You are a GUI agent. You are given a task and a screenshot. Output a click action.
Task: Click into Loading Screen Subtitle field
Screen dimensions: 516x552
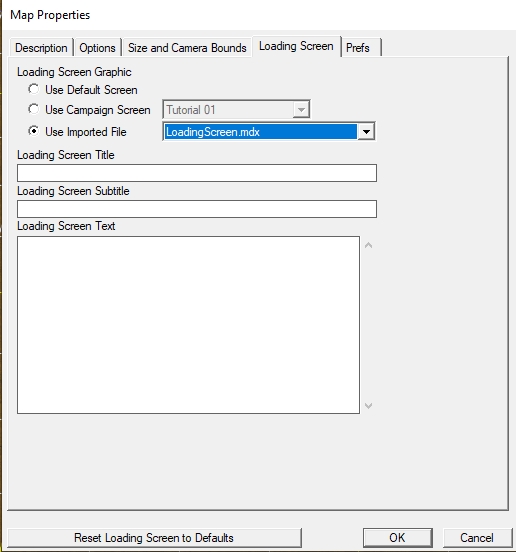[x=197, y=209]
